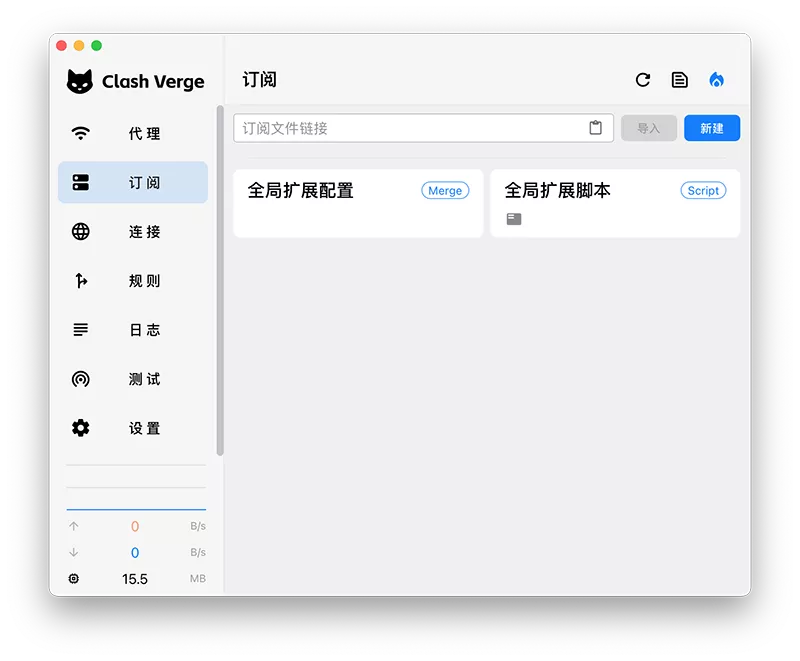Screen dimensions: 800x661
Task: Click the download arrow traffic icon
Action: [x=73, y=552]
